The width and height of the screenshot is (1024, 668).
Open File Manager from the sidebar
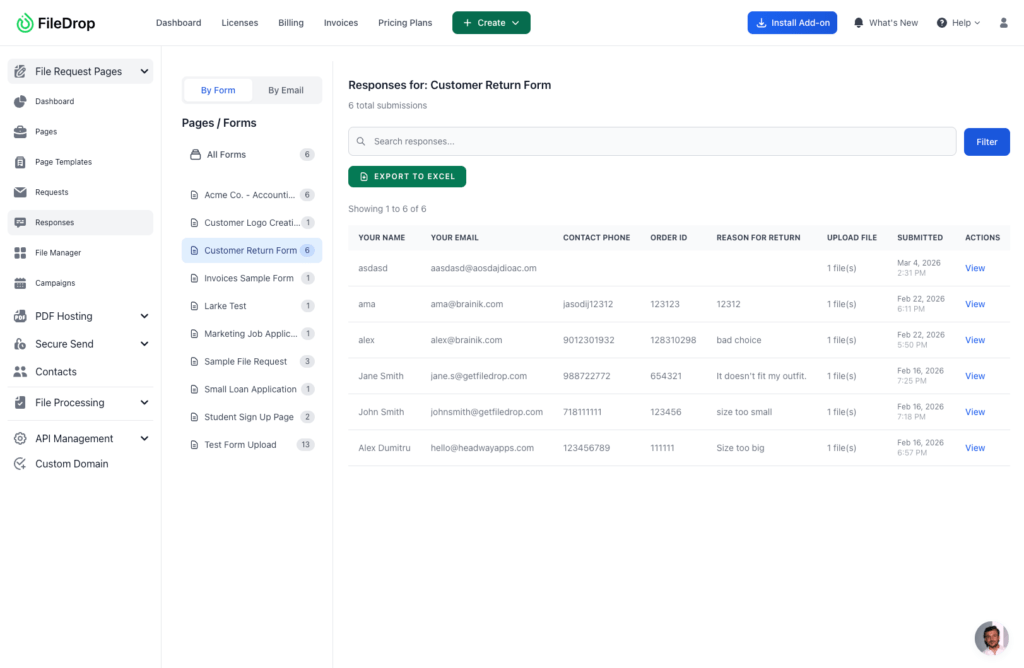pos(22,252)
